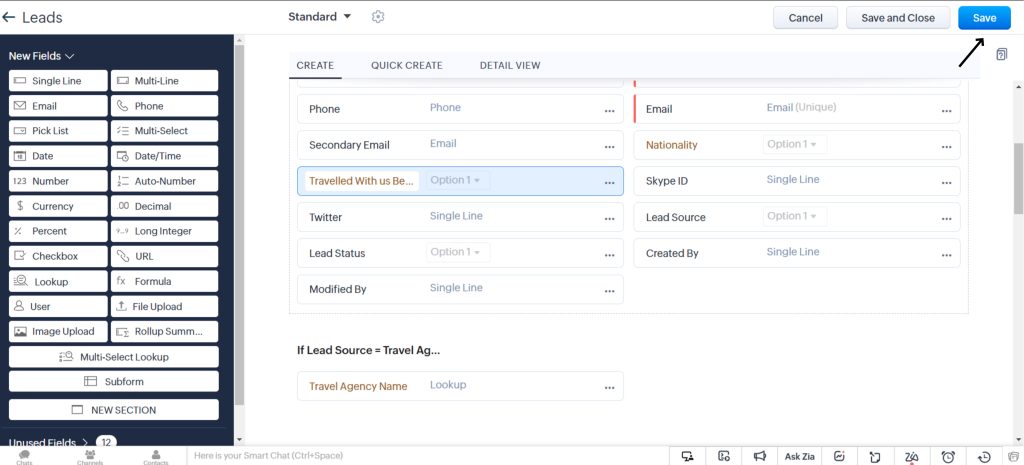The height and width of the screenshot is (465, 1024).
Task: Click the megaphone announcements icon
Action: (x=760, y=456)
